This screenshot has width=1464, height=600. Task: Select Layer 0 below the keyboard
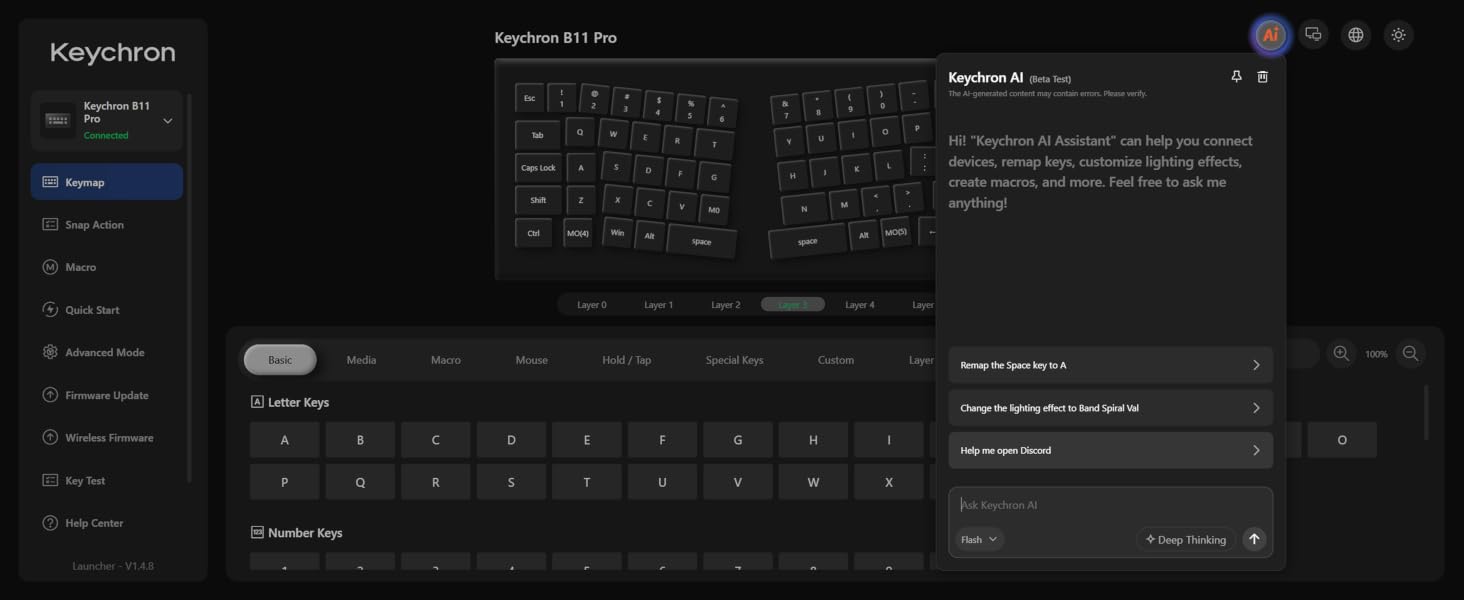tap(592, 305)
